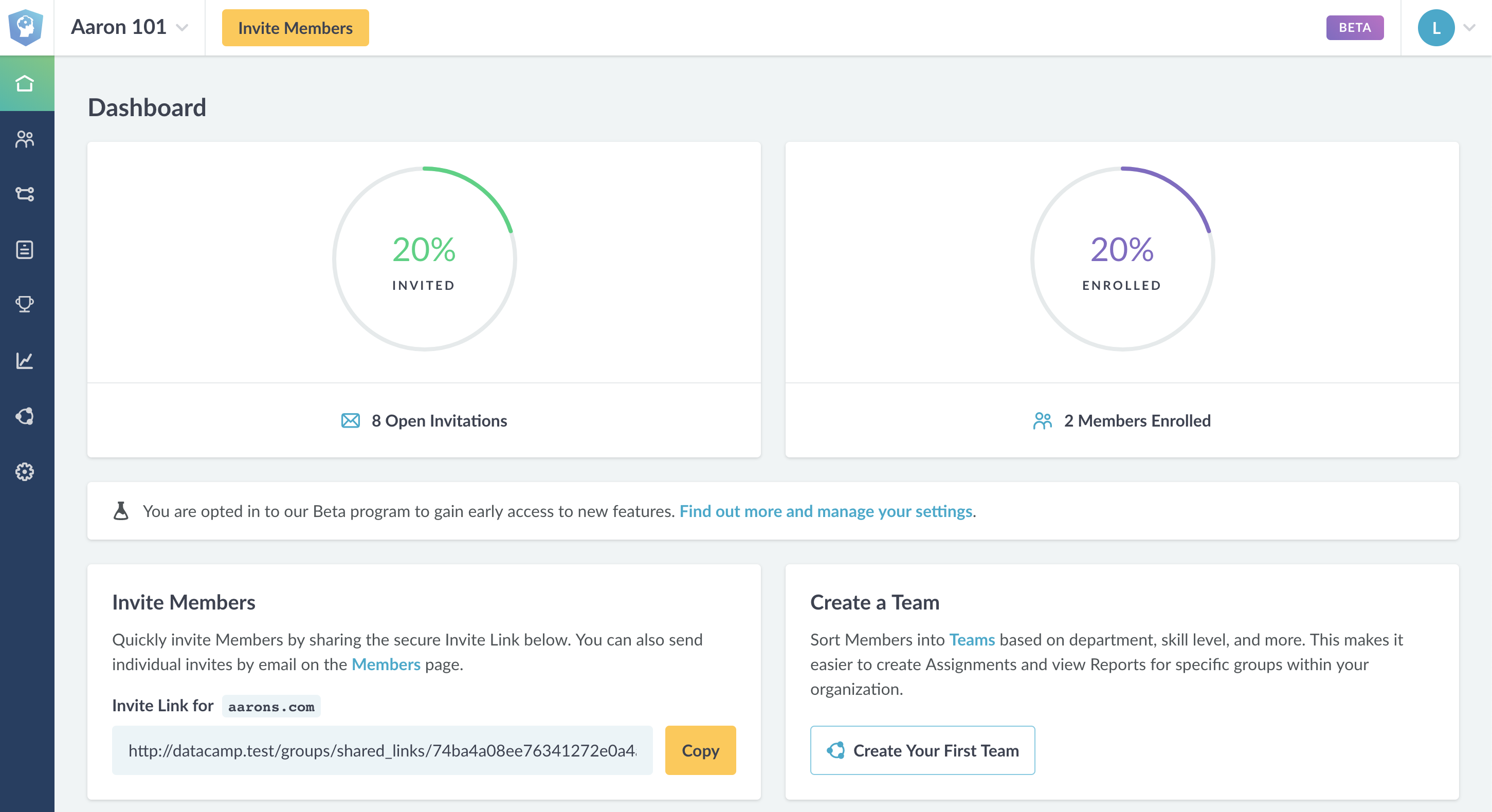
Task: Copy the invite link
Action: click(700, 750)
